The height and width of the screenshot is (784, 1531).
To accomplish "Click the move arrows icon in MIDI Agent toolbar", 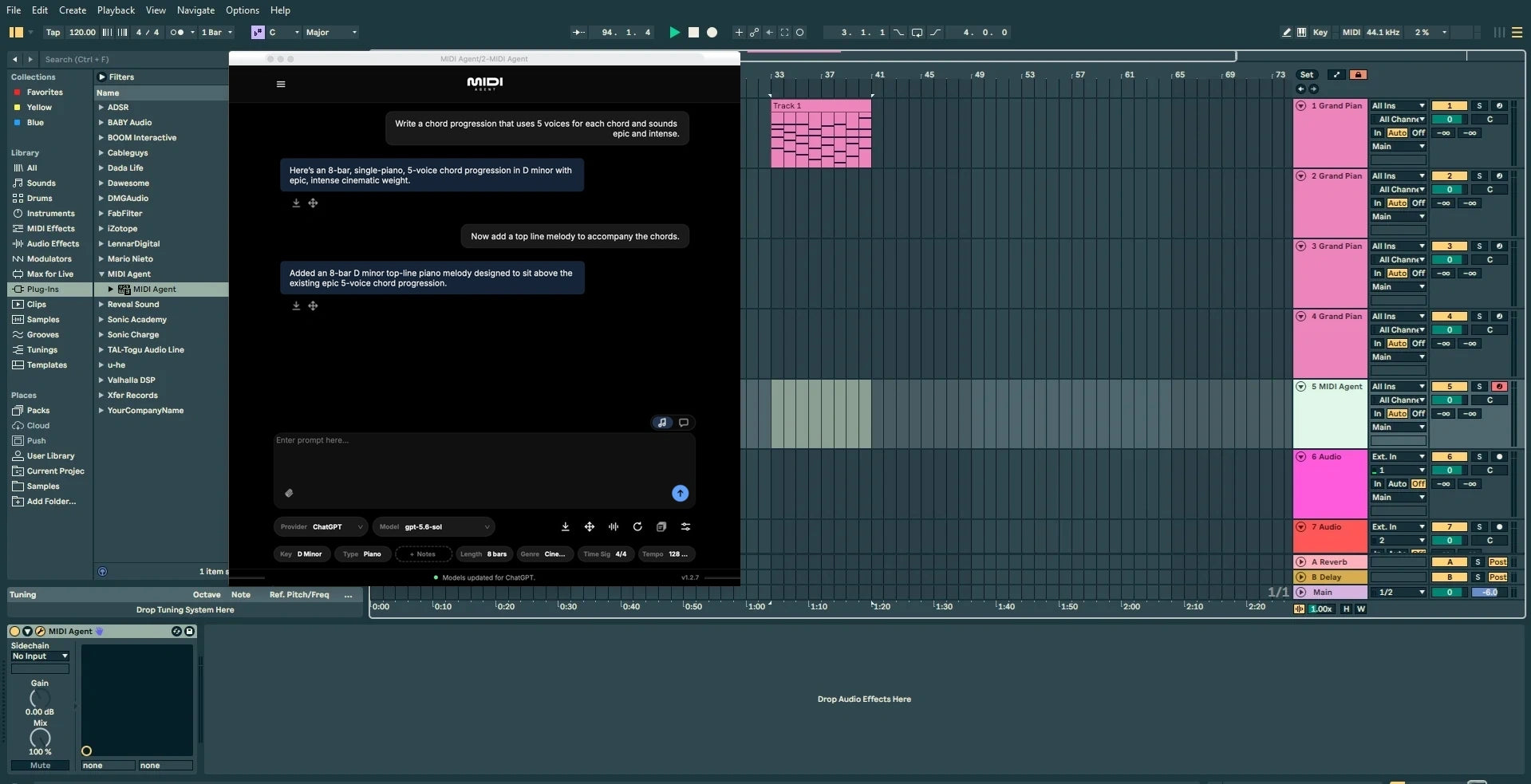I will click(x=590, y=527).
